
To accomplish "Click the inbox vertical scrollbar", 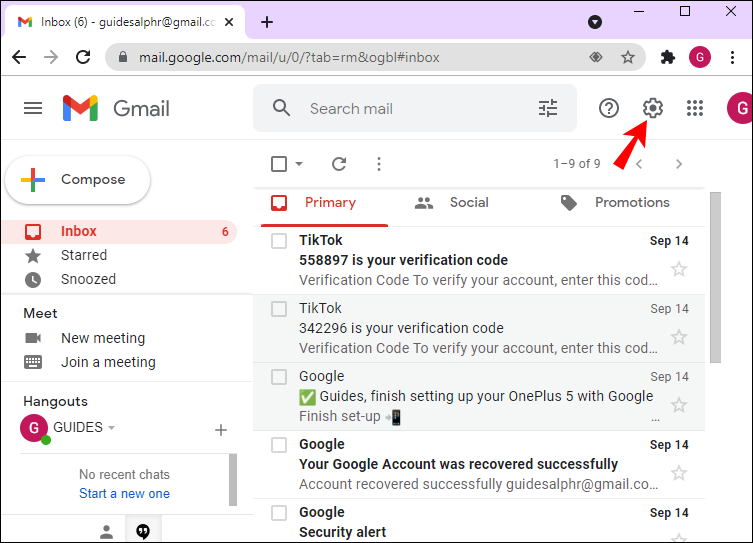I will 715,278.
